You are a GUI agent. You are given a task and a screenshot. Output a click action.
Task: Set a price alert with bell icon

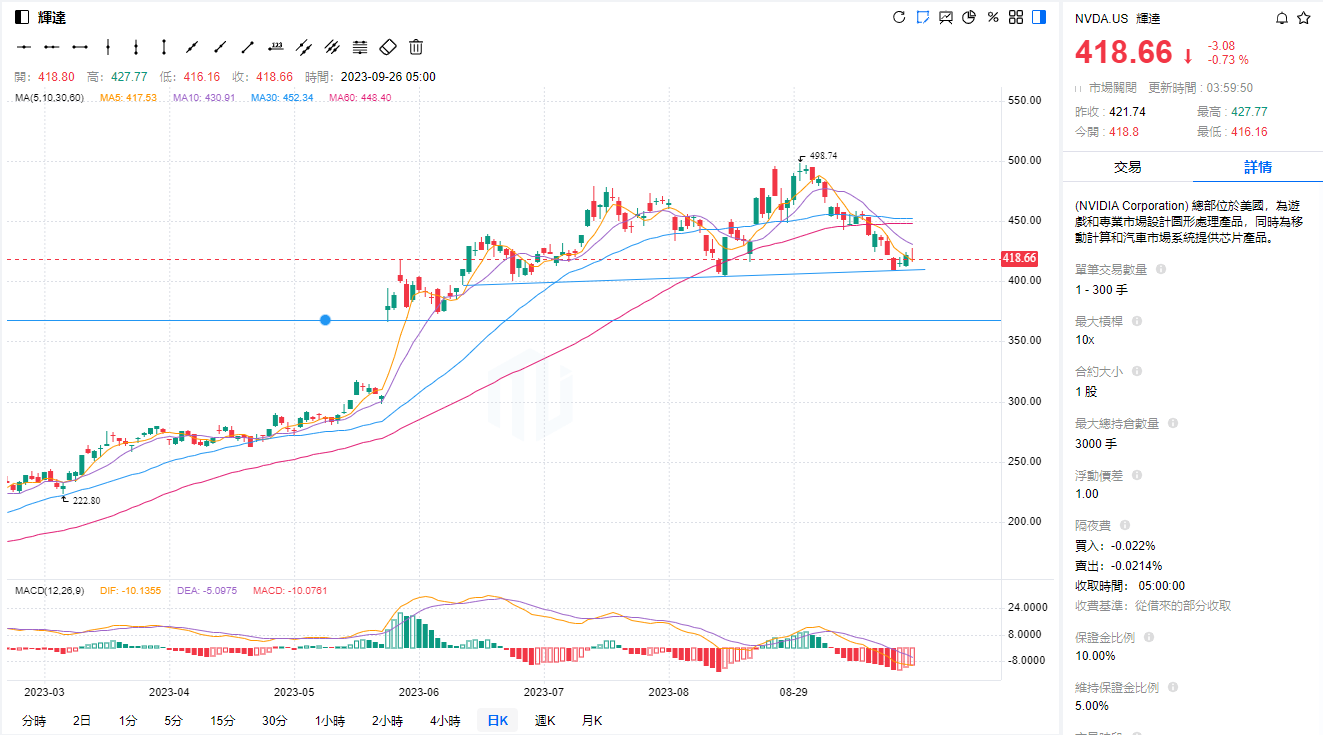tap(1282, 18)
